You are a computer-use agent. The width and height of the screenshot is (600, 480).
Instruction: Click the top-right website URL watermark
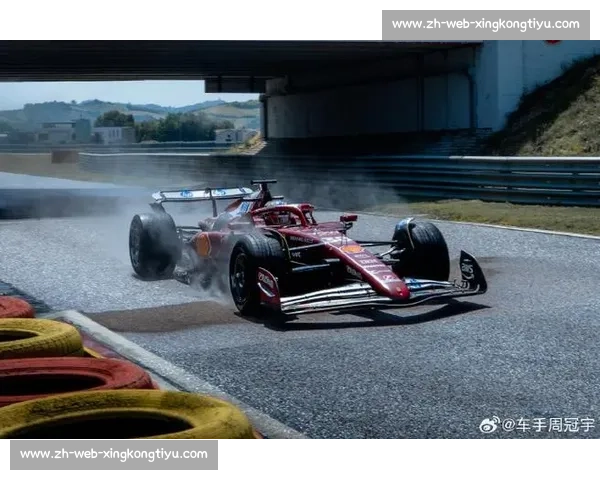click(484, 24)
